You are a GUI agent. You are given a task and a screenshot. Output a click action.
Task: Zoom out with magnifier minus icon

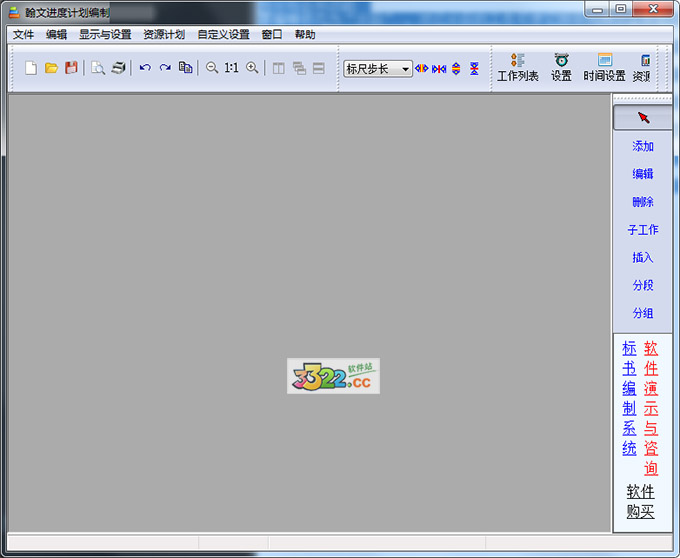click(x=212, y=68)
